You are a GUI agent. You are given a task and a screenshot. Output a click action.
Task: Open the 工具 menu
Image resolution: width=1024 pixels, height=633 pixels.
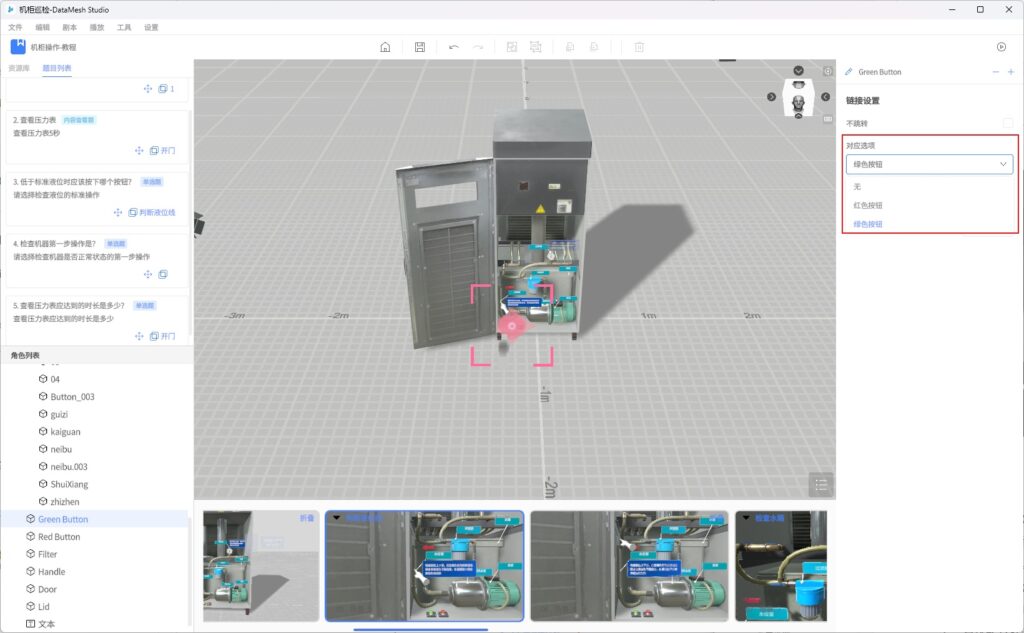124,28
